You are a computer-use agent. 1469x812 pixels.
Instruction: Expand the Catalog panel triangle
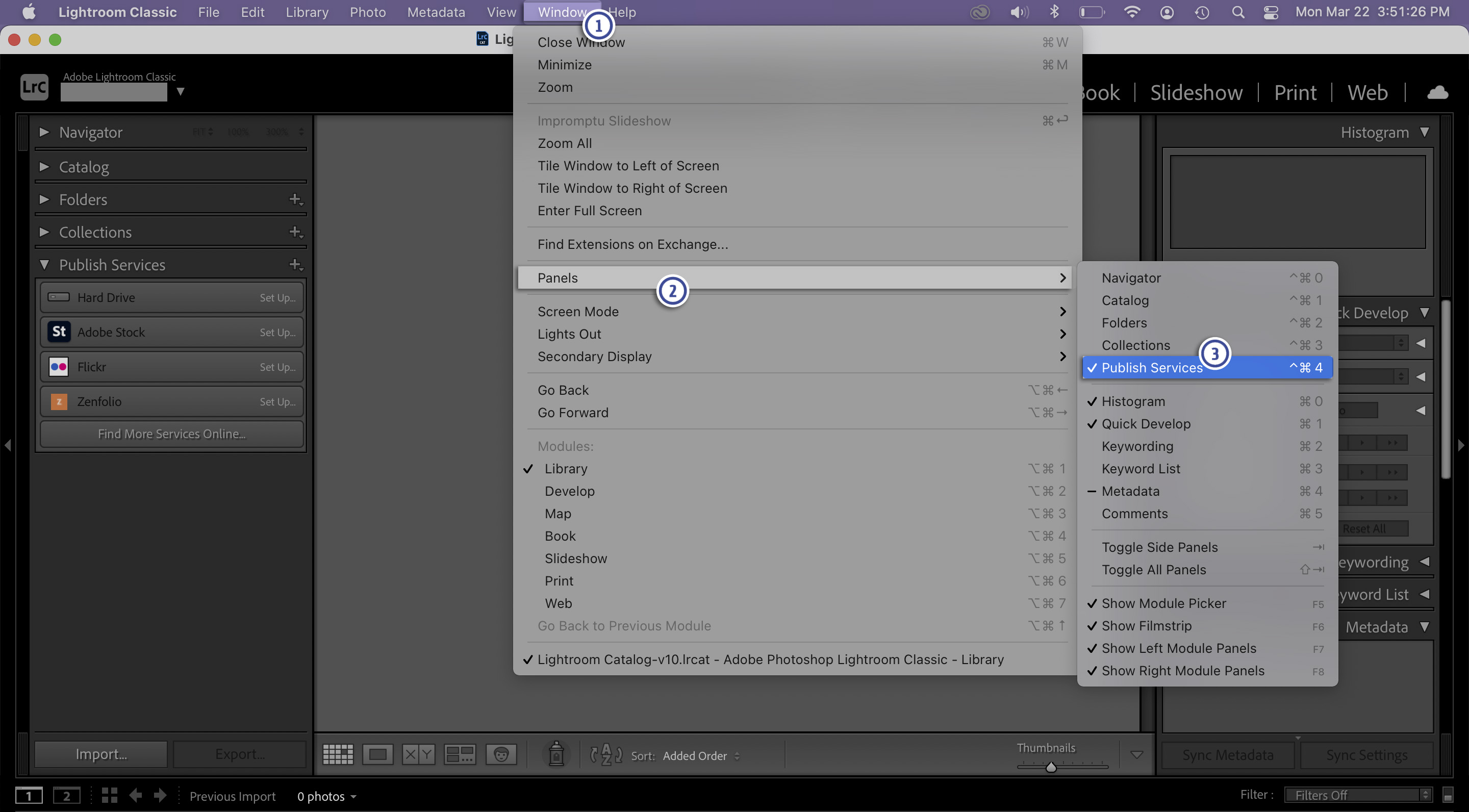[x=44, y=166]
